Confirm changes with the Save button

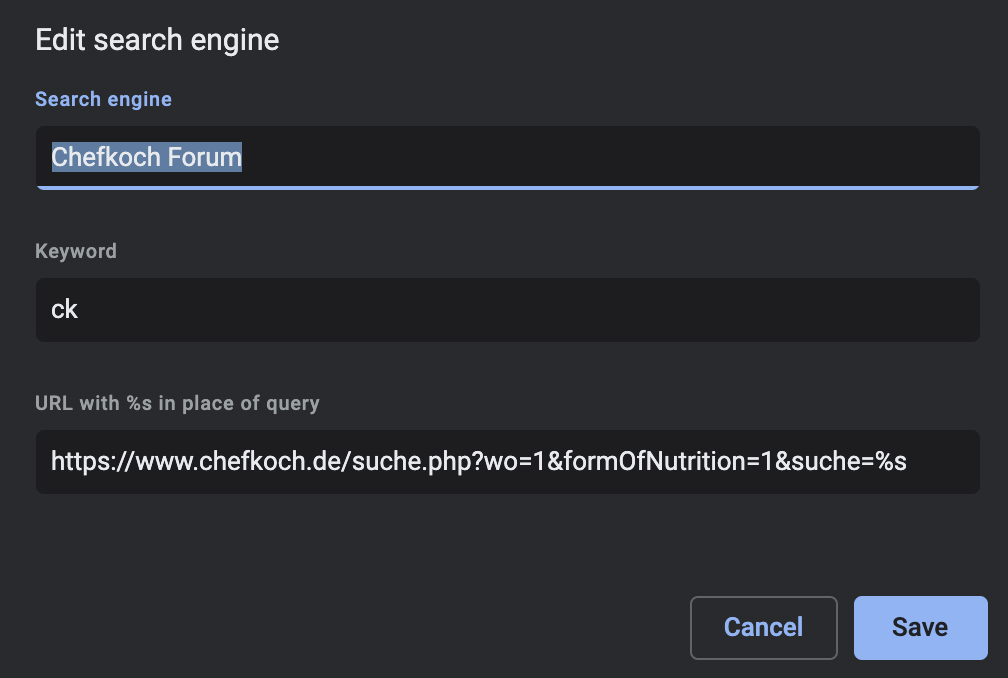919,627
